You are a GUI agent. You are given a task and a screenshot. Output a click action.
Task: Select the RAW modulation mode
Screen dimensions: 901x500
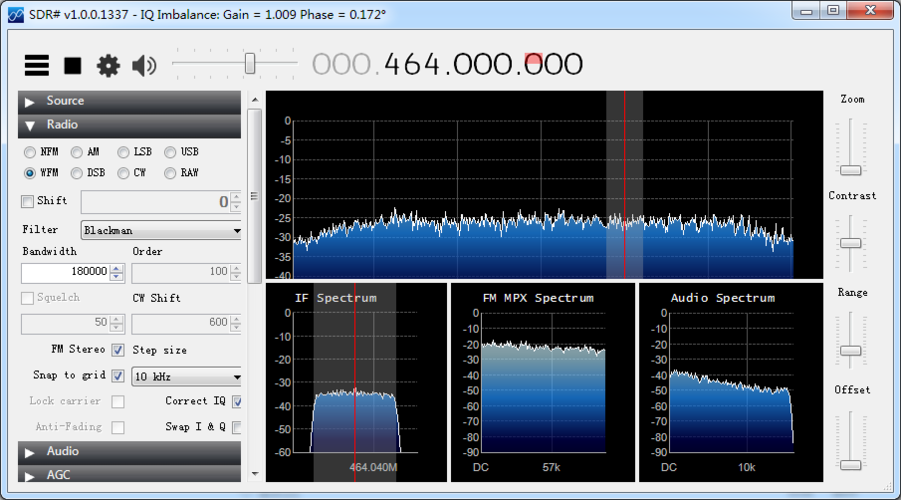170,173
